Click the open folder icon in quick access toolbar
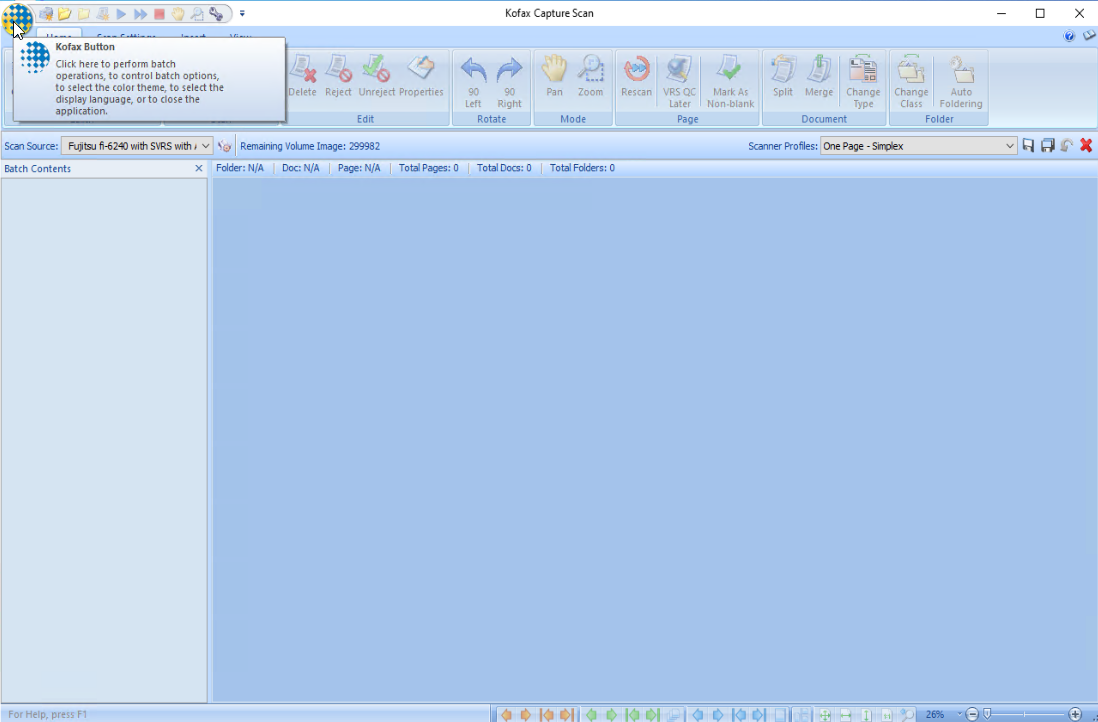1098x722 pixels. click(64, 13)
